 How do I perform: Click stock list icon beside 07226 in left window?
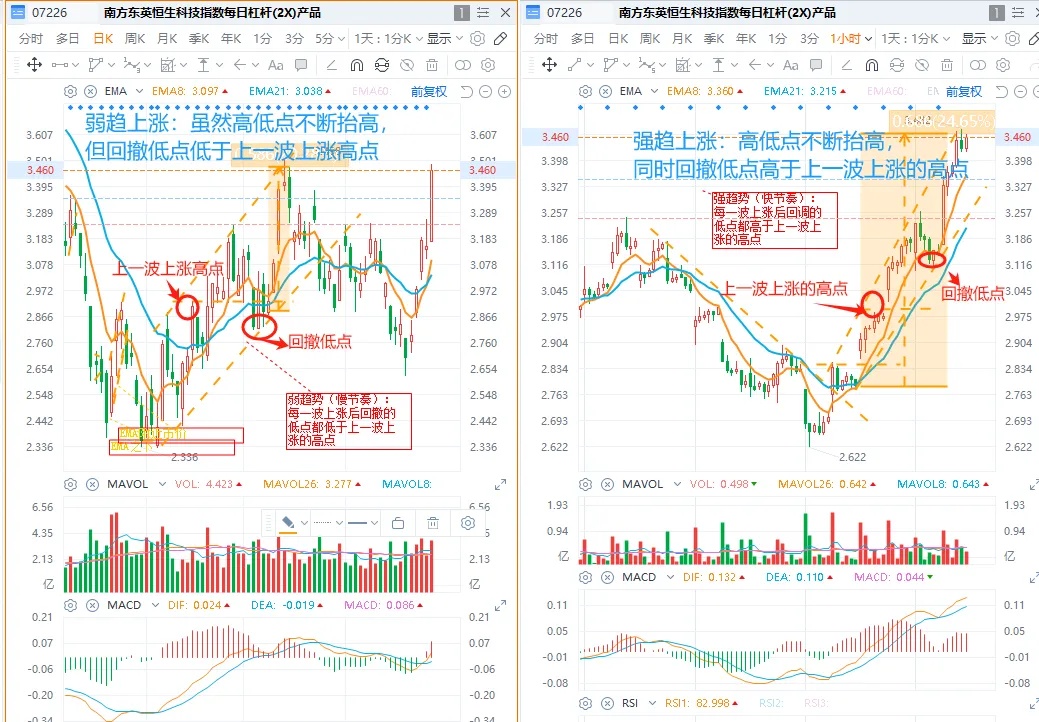[18, 12]
